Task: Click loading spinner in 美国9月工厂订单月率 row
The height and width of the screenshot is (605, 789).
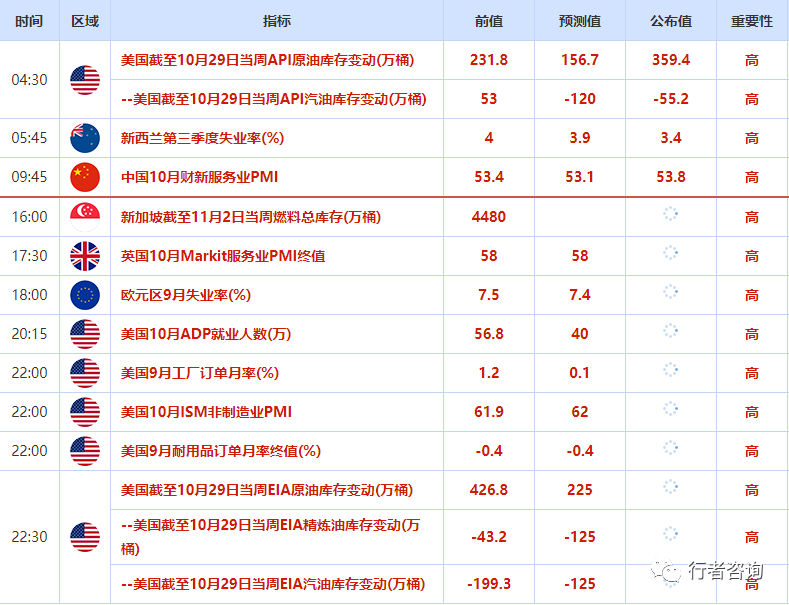Action: pos(670,370)
